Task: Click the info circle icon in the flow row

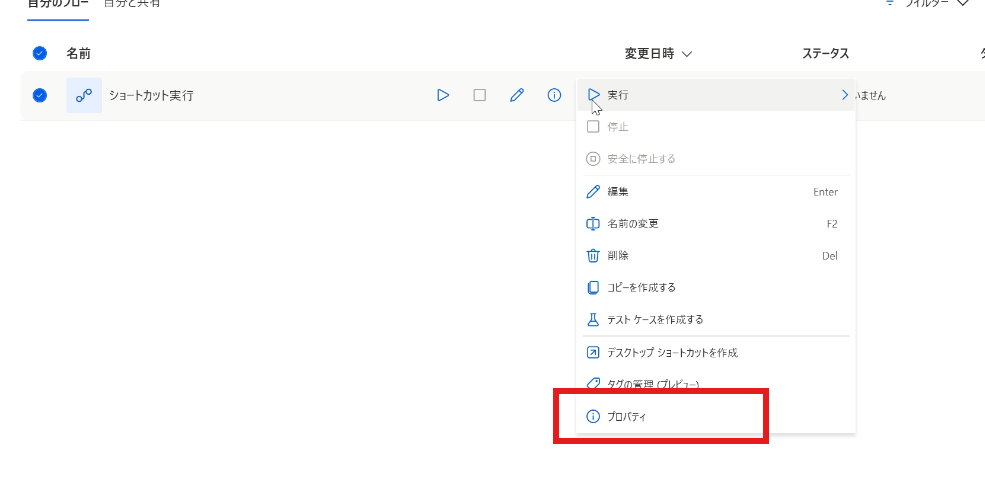Action: point(554,96)
